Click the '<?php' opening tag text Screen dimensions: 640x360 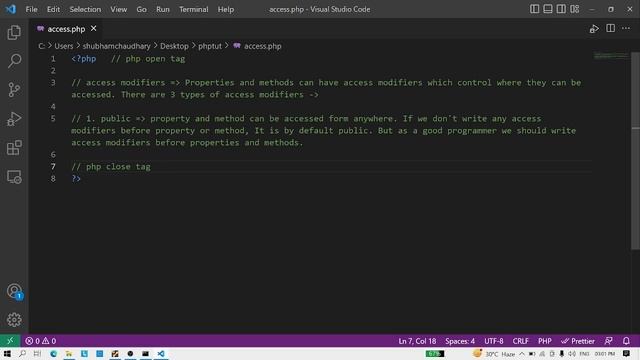tap(84, 58)
